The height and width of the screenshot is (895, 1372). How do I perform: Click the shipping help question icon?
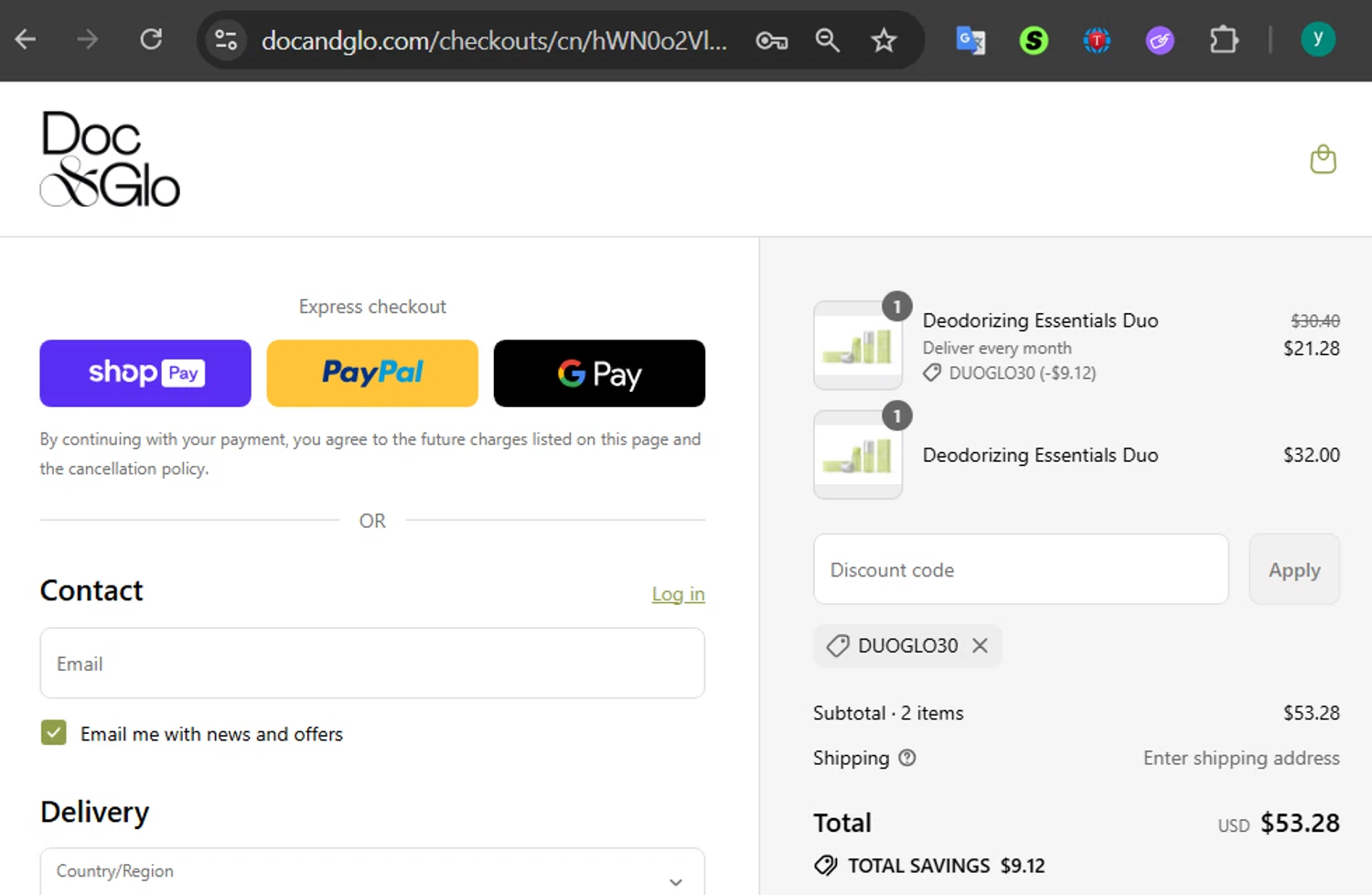coord(906,758)
